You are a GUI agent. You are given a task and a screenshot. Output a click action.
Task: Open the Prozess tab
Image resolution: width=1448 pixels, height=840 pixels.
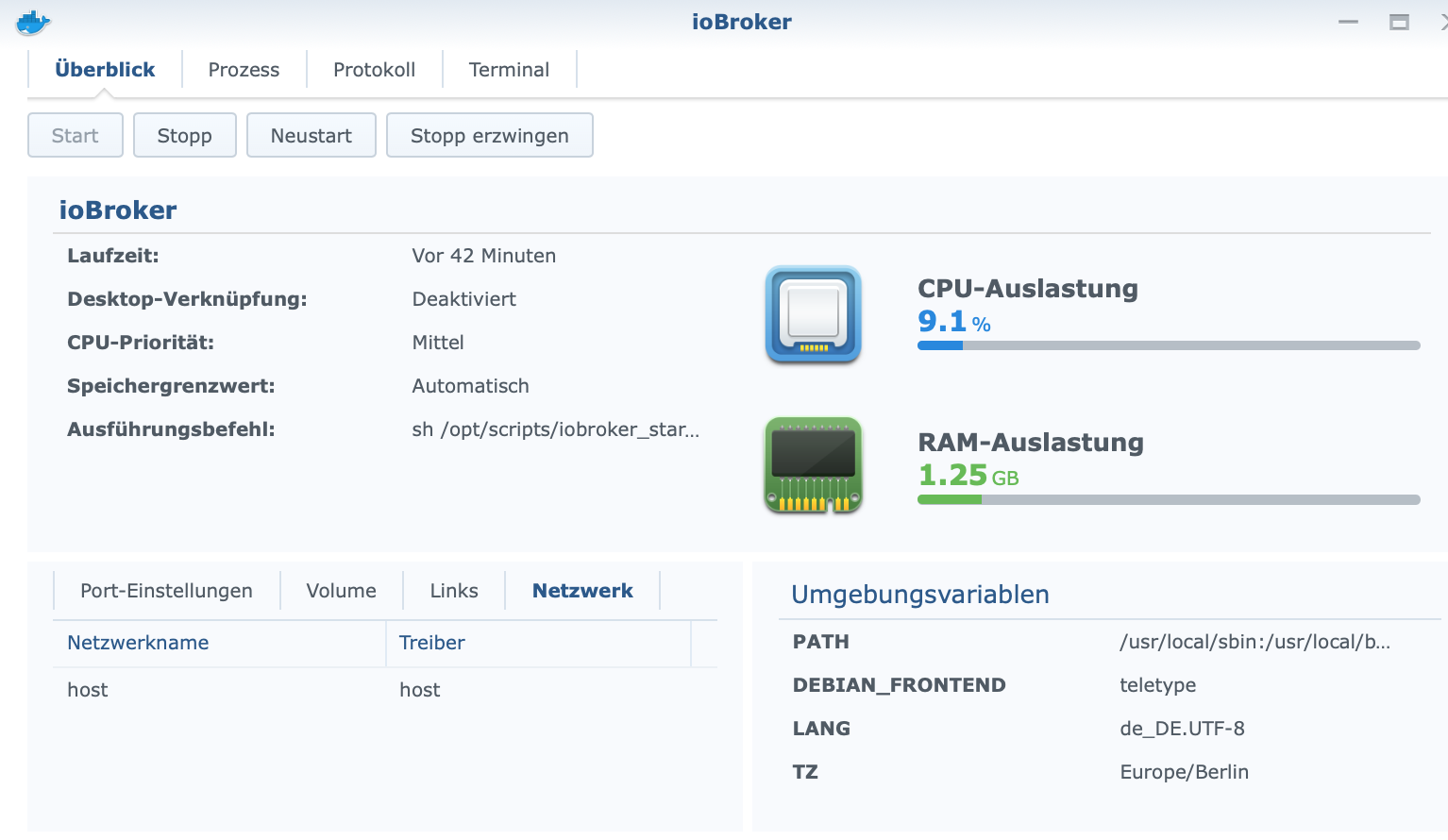tap(244, 70)
